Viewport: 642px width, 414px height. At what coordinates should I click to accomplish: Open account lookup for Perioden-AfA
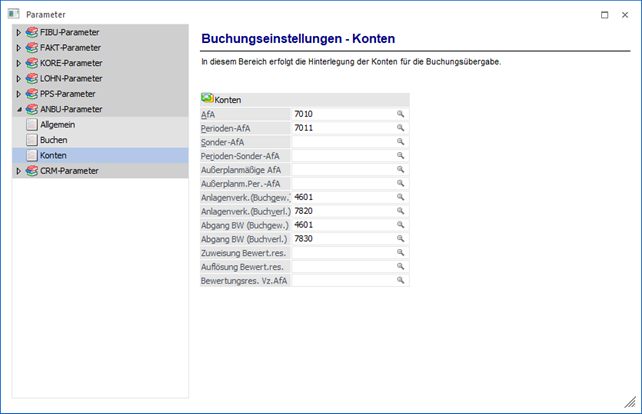coord(401,129)
